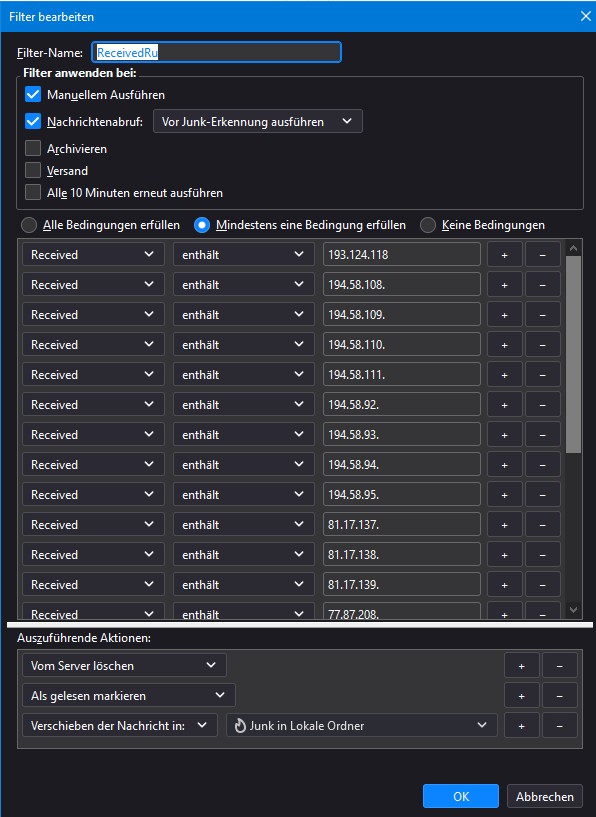Add an action after Verschieben der Nachricht
Screen dimensions: 596x817
pyautogui.click(x=522, y=726)
